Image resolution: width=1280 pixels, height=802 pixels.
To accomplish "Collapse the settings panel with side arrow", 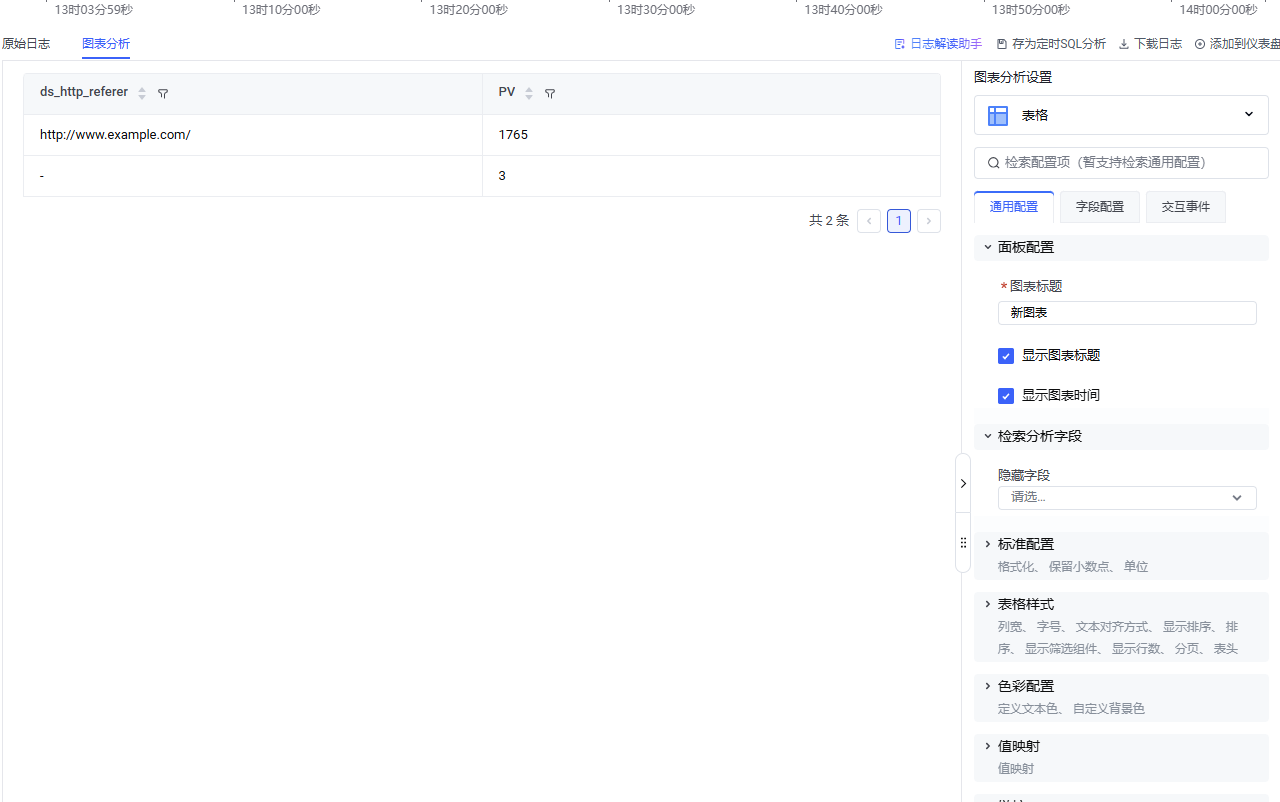I will (x=963, y=483).
